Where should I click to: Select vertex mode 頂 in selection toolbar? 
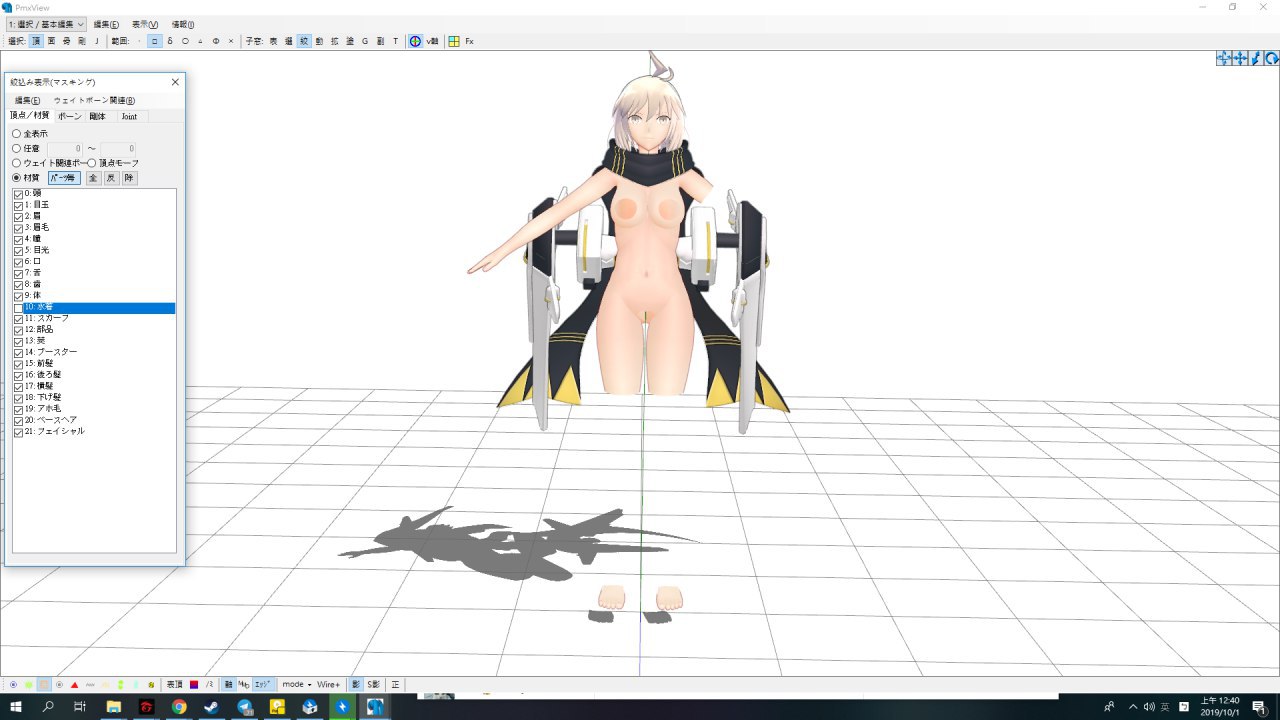coord(36,41)
